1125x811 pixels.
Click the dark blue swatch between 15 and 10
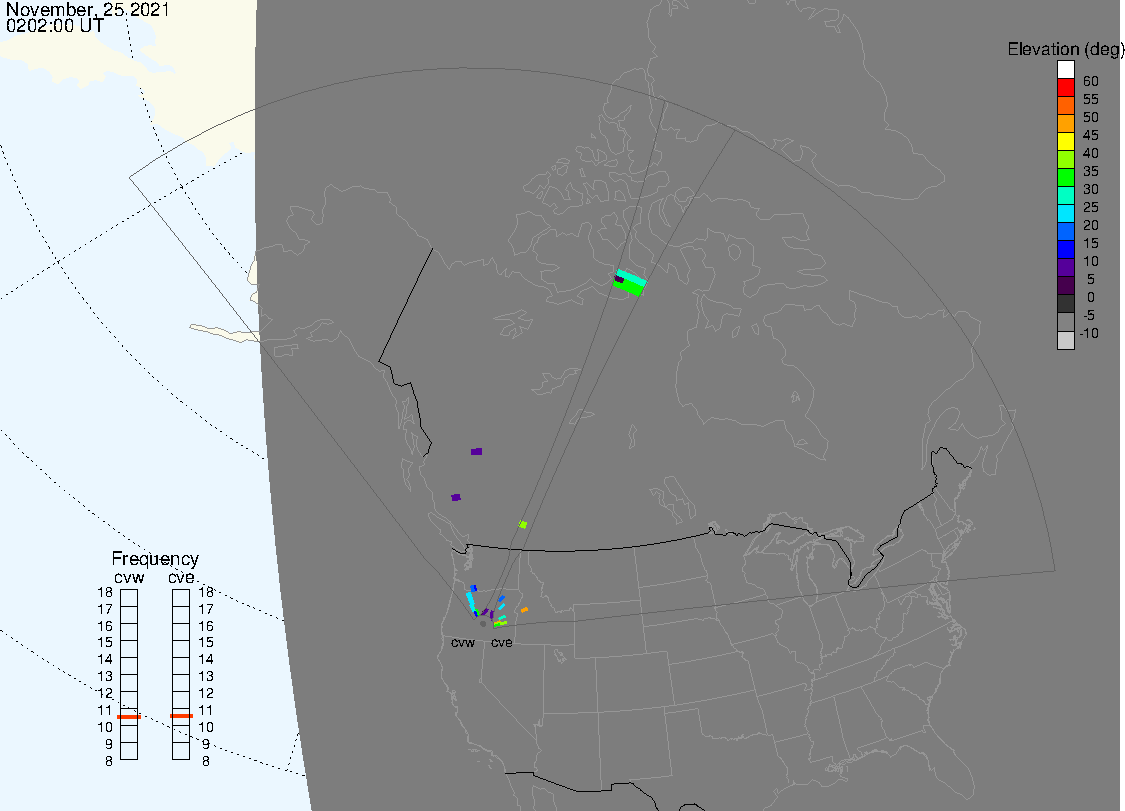(x=1065, y=250)
